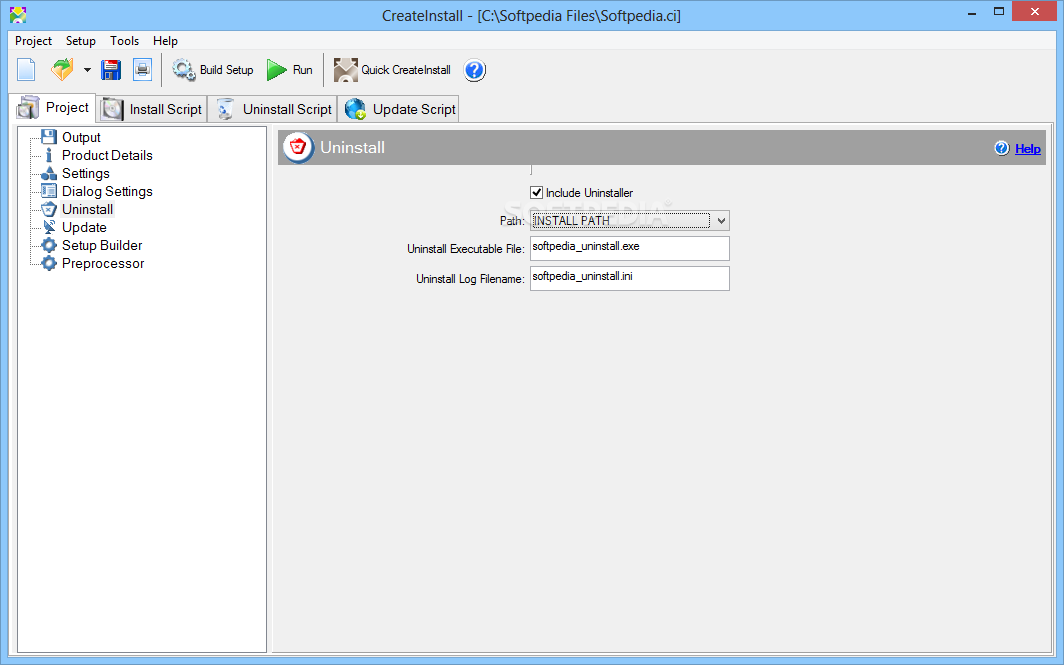This screenshot has height=665, width=1064.
Task: Click the red Uninstall header icon
Action: (298, 147)
